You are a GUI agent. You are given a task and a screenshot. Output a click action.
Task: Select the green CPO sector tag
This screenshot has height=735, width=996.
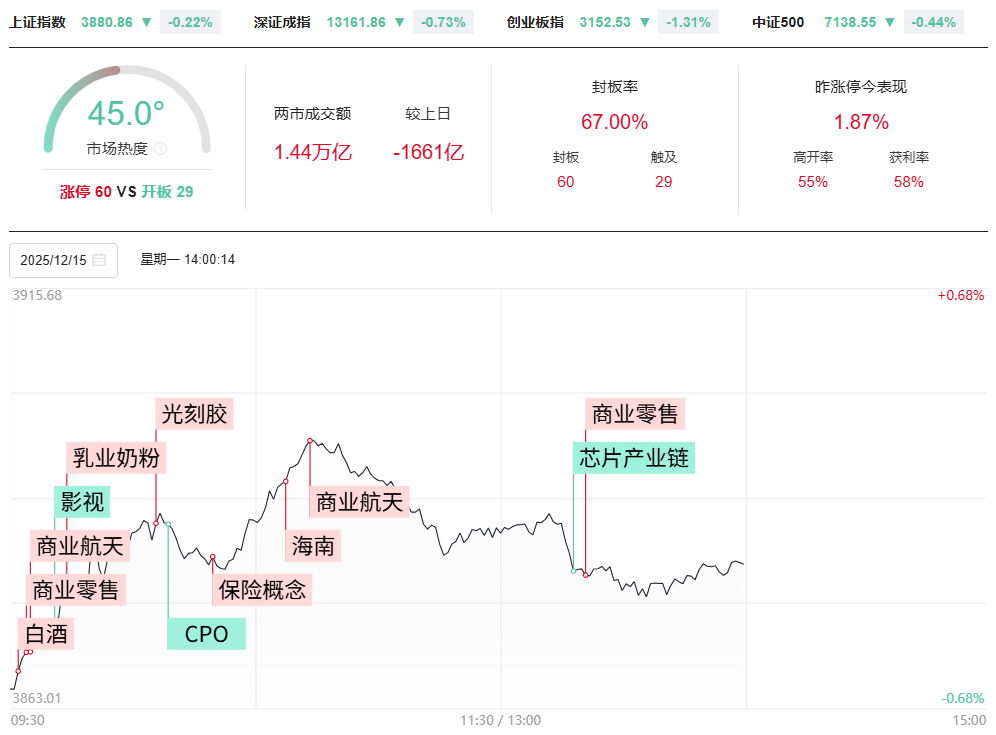click(x=206, y=633)
